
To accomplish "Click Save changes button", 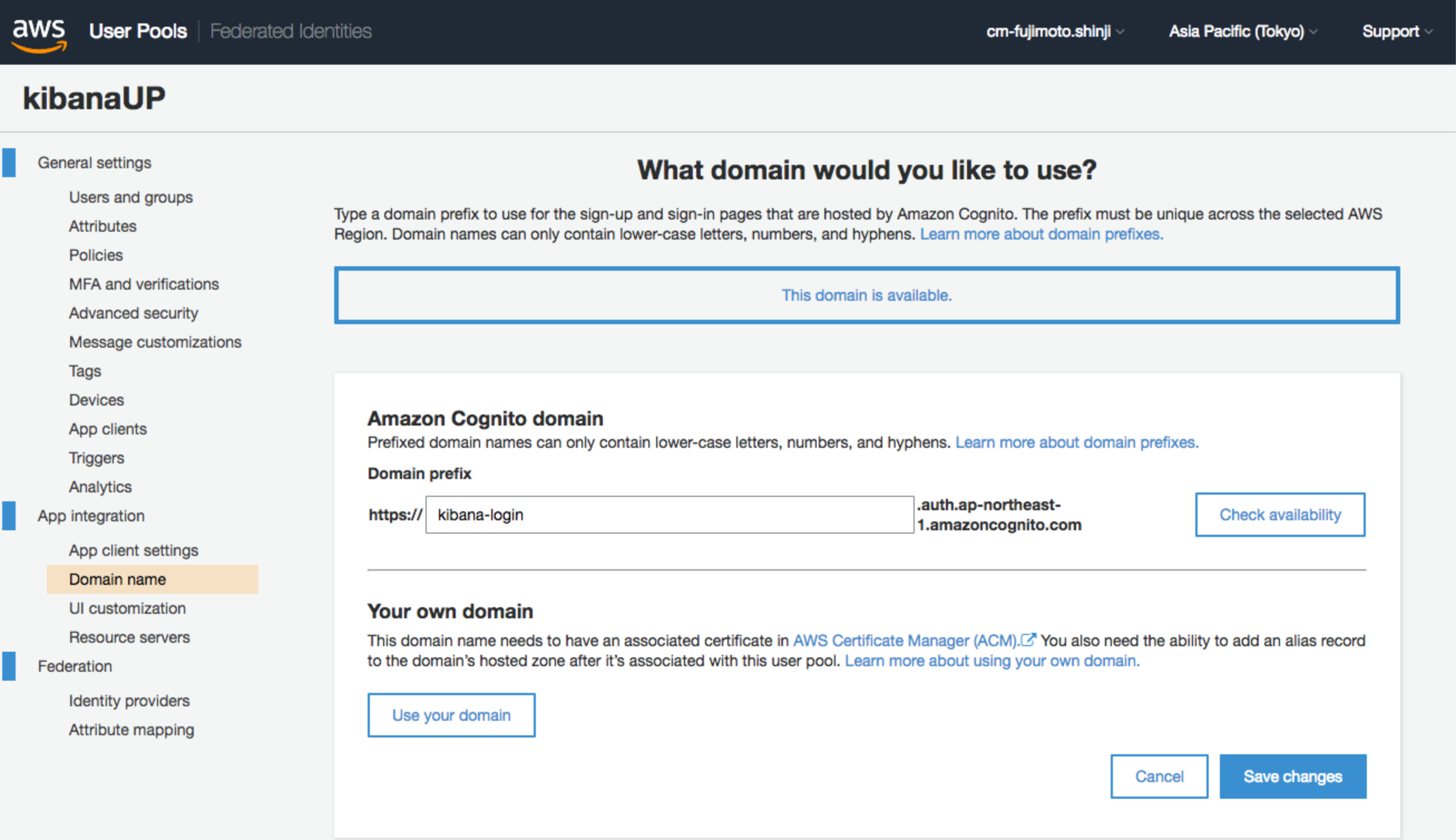I will 1293,776.
